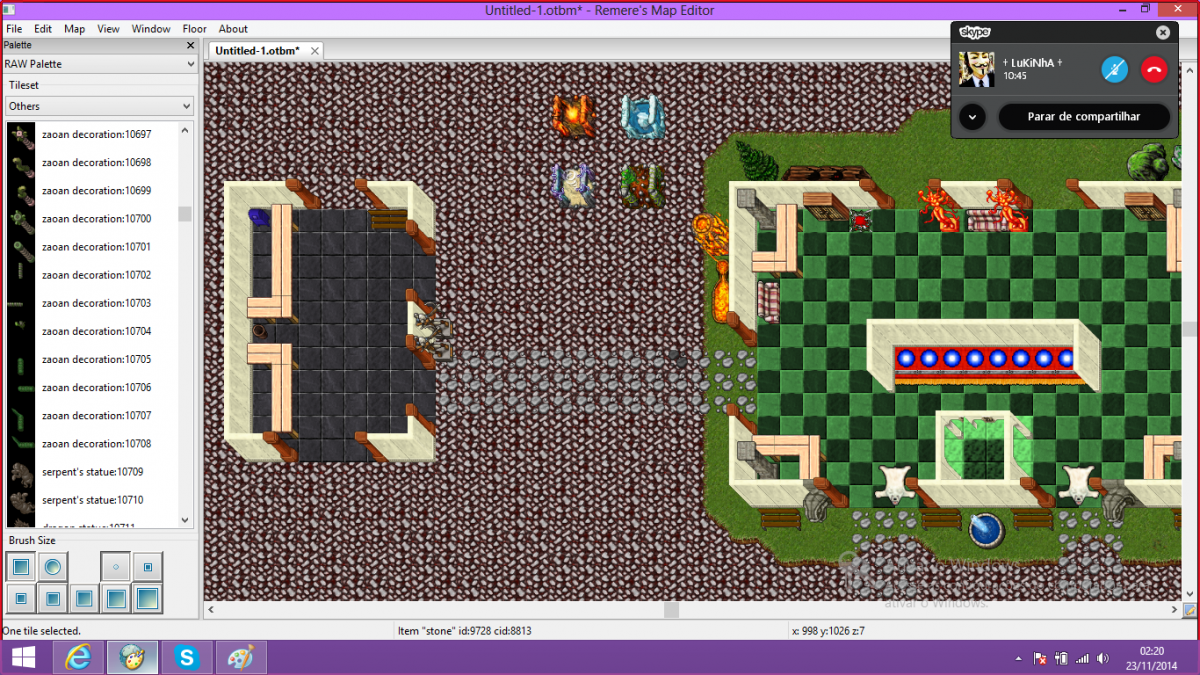Switch to the Untitled-1.otbm tab

pos(258,50)
